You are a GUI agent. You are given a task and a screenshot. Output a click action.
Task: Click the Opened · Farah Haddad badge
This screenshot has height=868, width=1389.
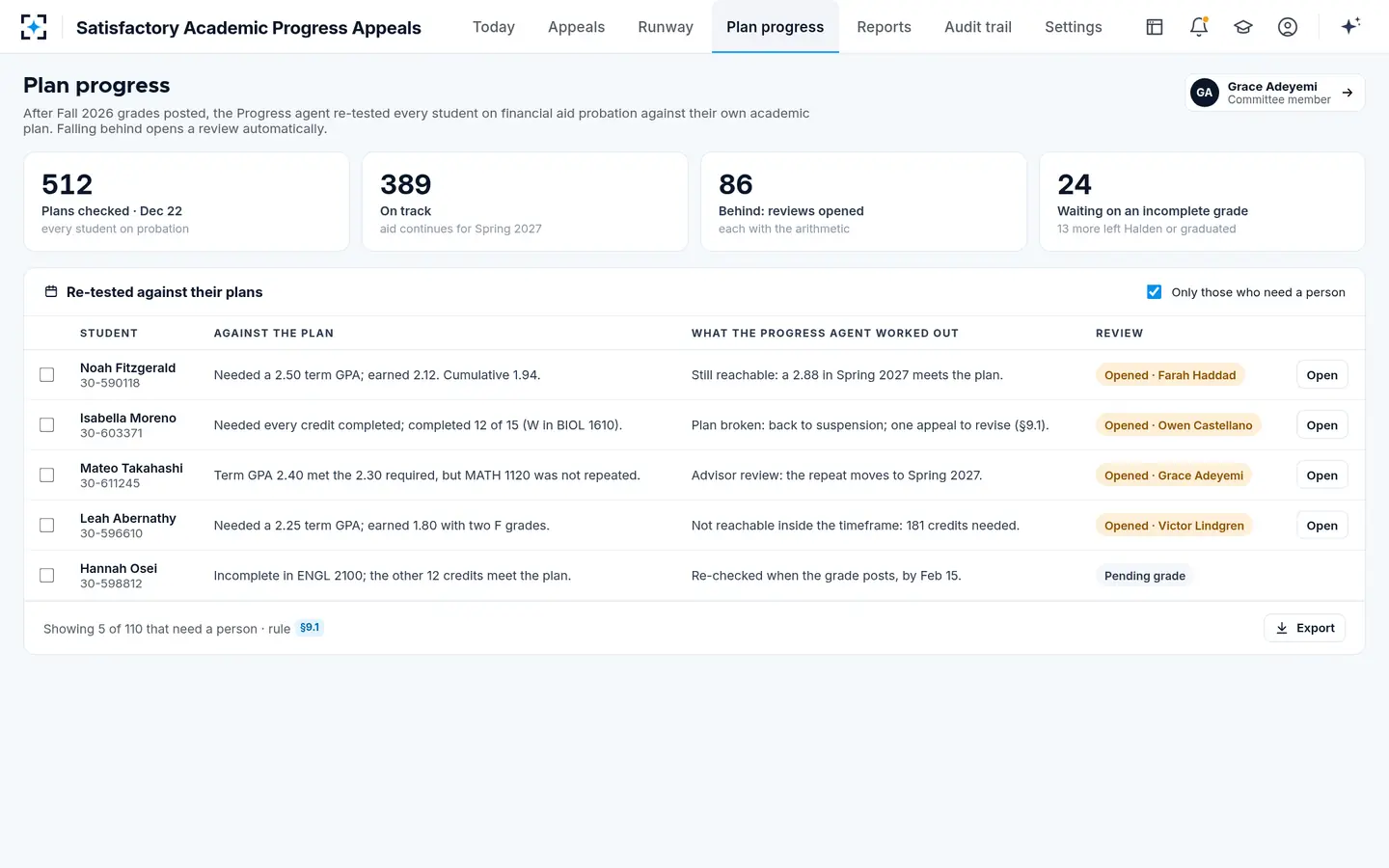pos(1170,375)
